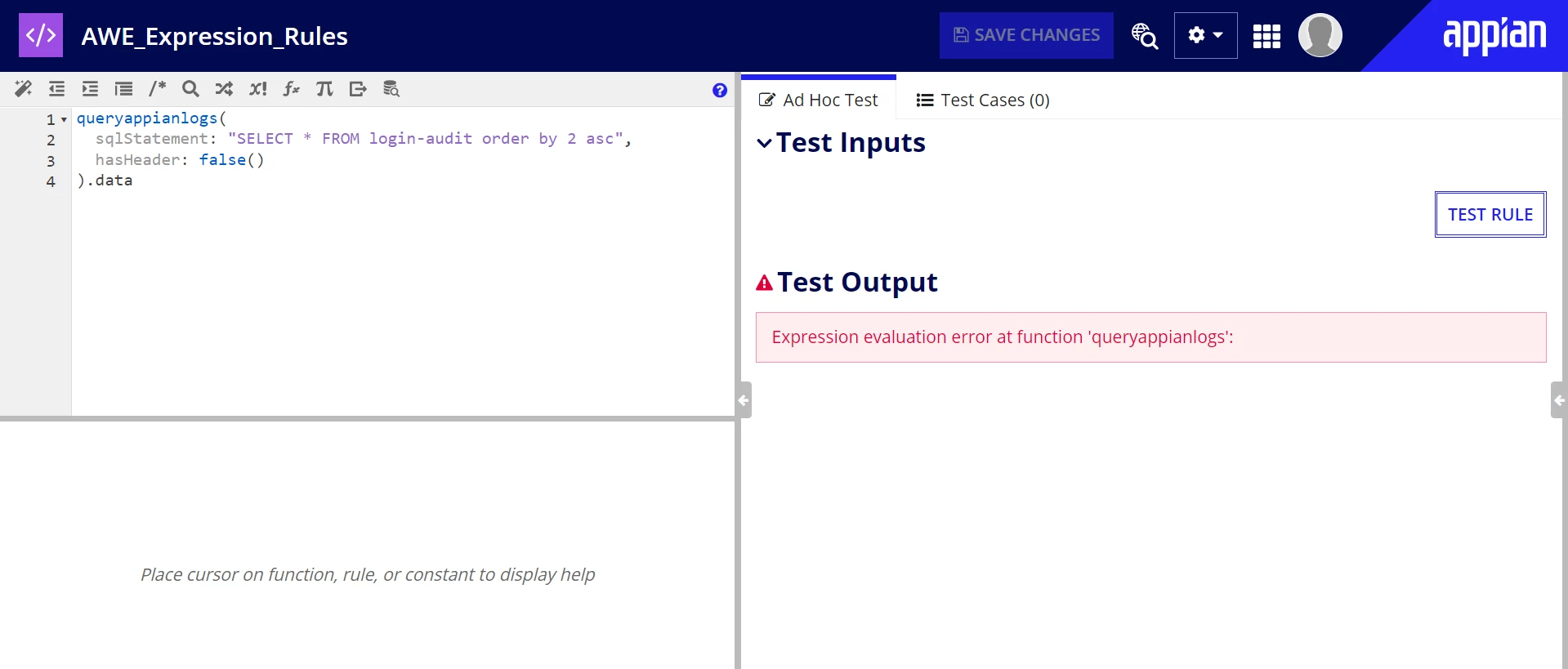Click the Appian logo
The height and width of the screenshot is (669, 1568).
(1494, 36)
